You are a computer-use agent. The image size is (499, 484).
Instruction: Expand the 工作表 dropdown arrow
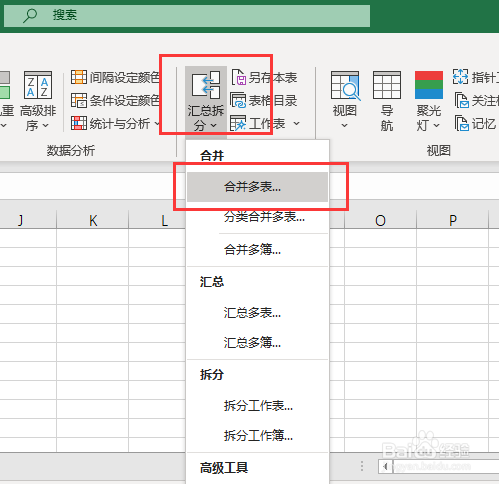click(x=296, y=124)
